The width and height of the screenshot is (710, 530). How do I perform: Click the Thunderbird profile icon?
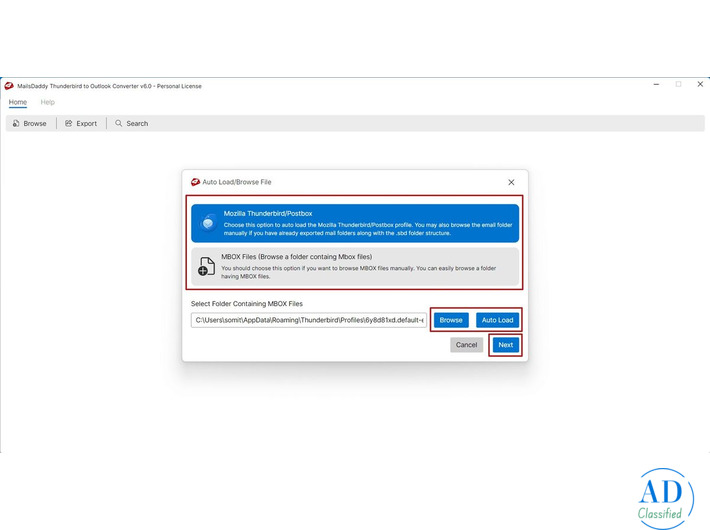click(x=208, y=223)
